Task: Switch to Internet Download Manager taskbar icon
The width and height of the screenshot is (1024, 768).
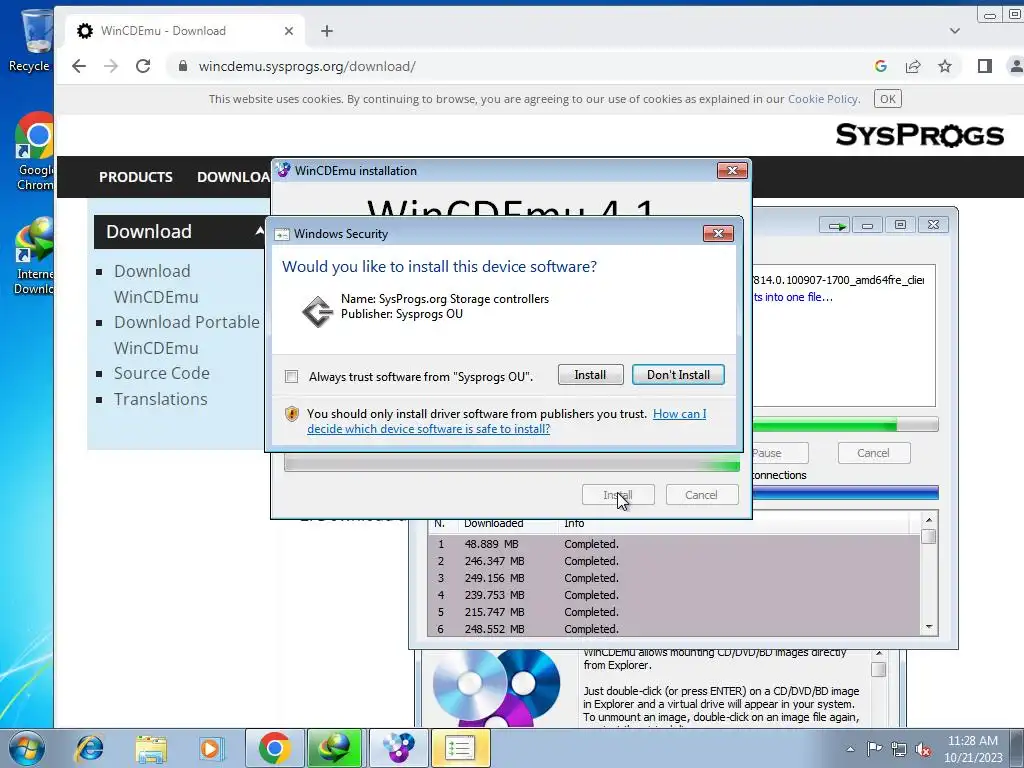Action: tap(336, 748)
